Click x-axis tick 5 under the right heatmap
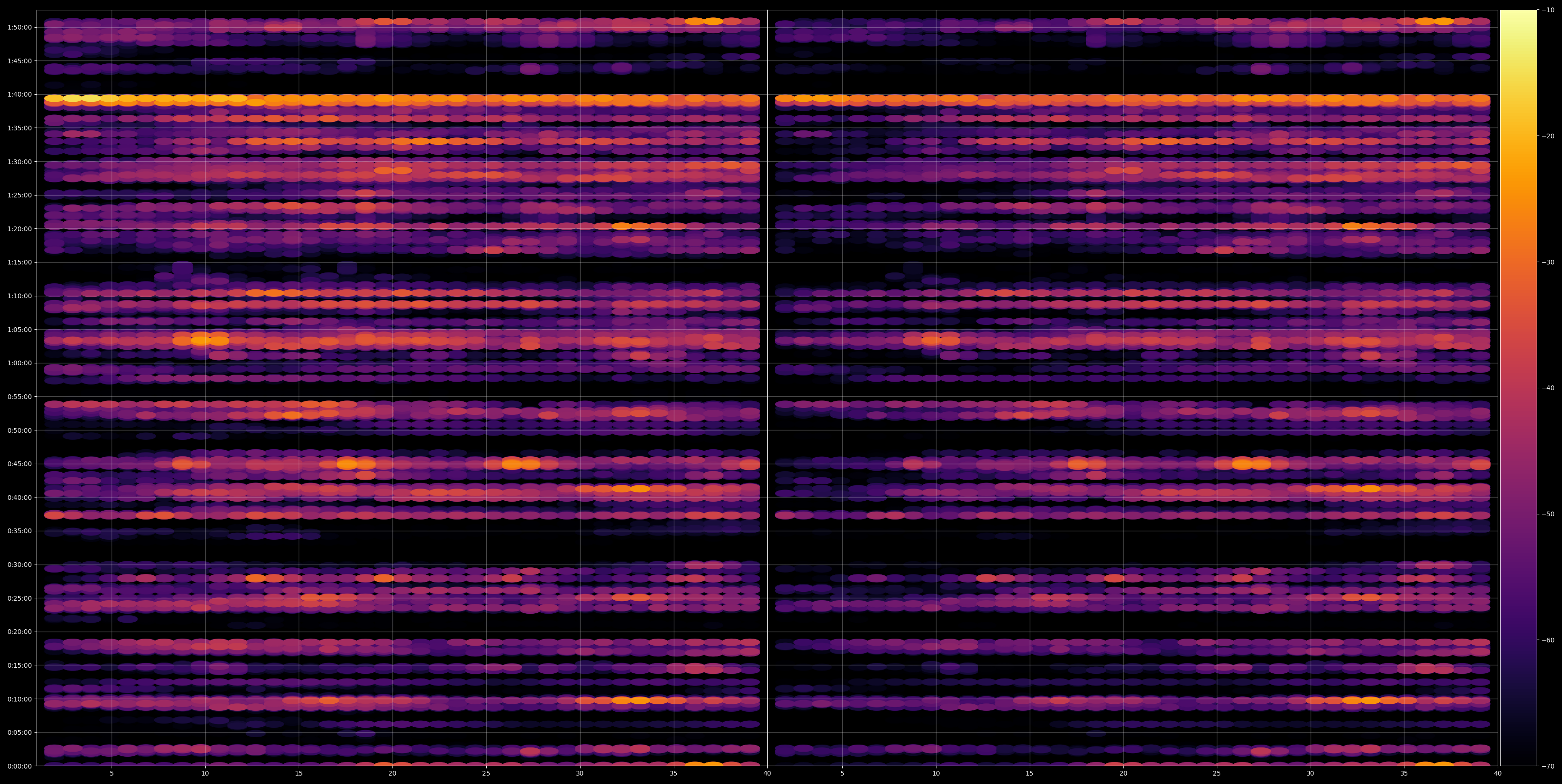 [842, 774]
